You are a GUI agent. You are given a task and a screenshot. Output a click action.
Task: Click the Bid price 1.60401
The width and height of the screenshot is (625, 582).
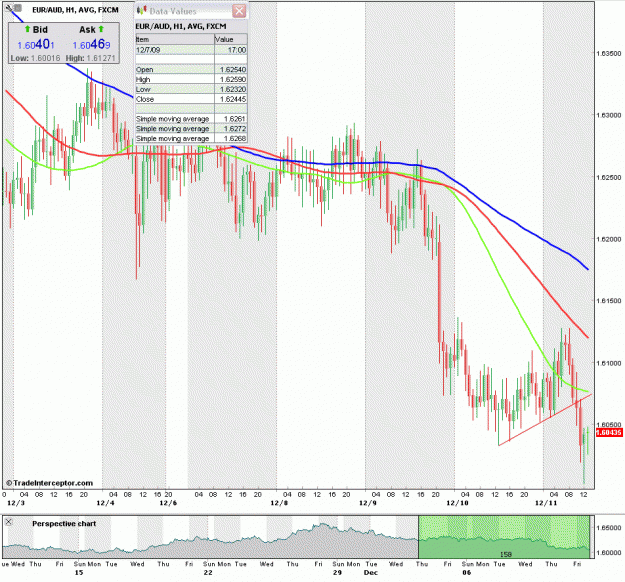pyautogui.click(x=36, y=45)
